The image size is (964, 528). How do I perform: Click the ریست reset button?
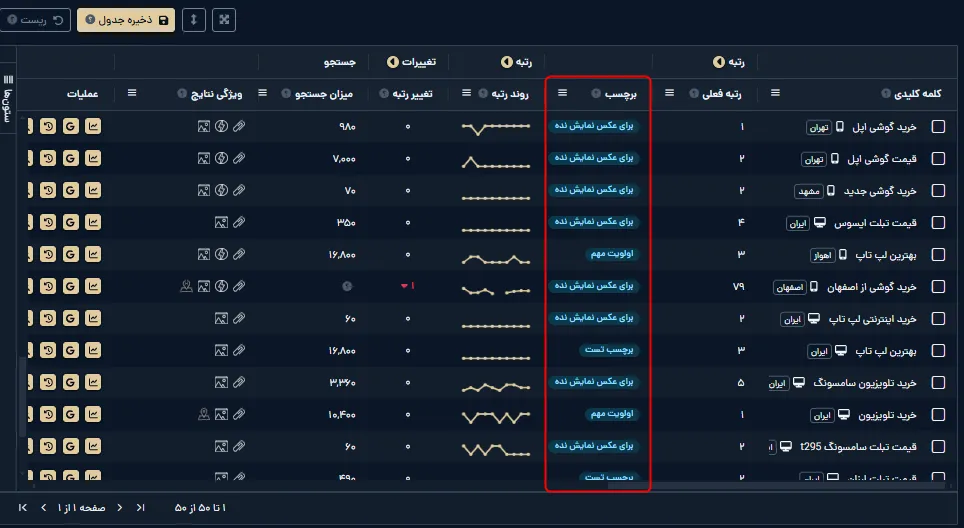(34, 20)
